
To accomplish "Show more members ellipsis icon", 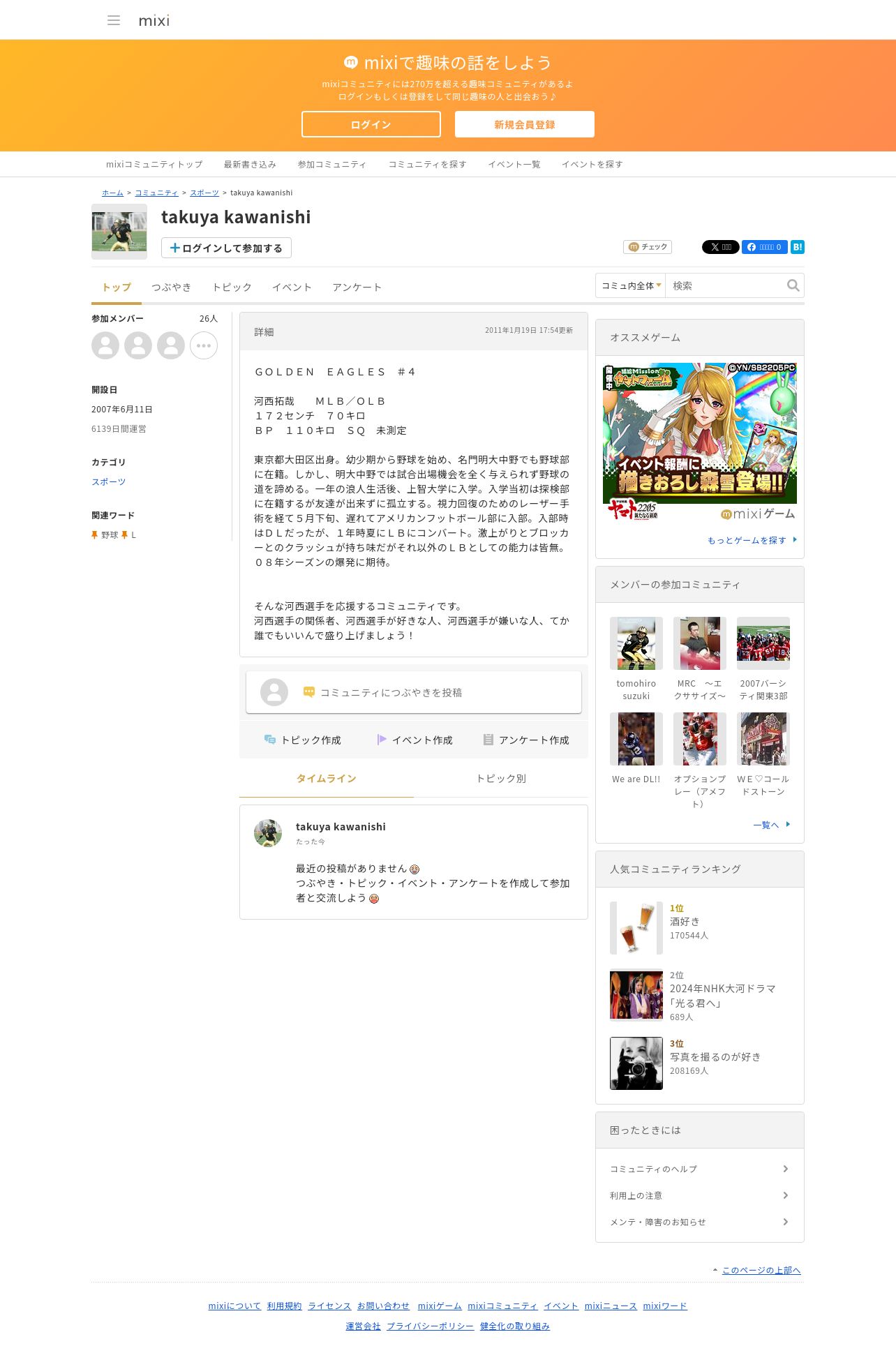I will [x=204, y=345].
